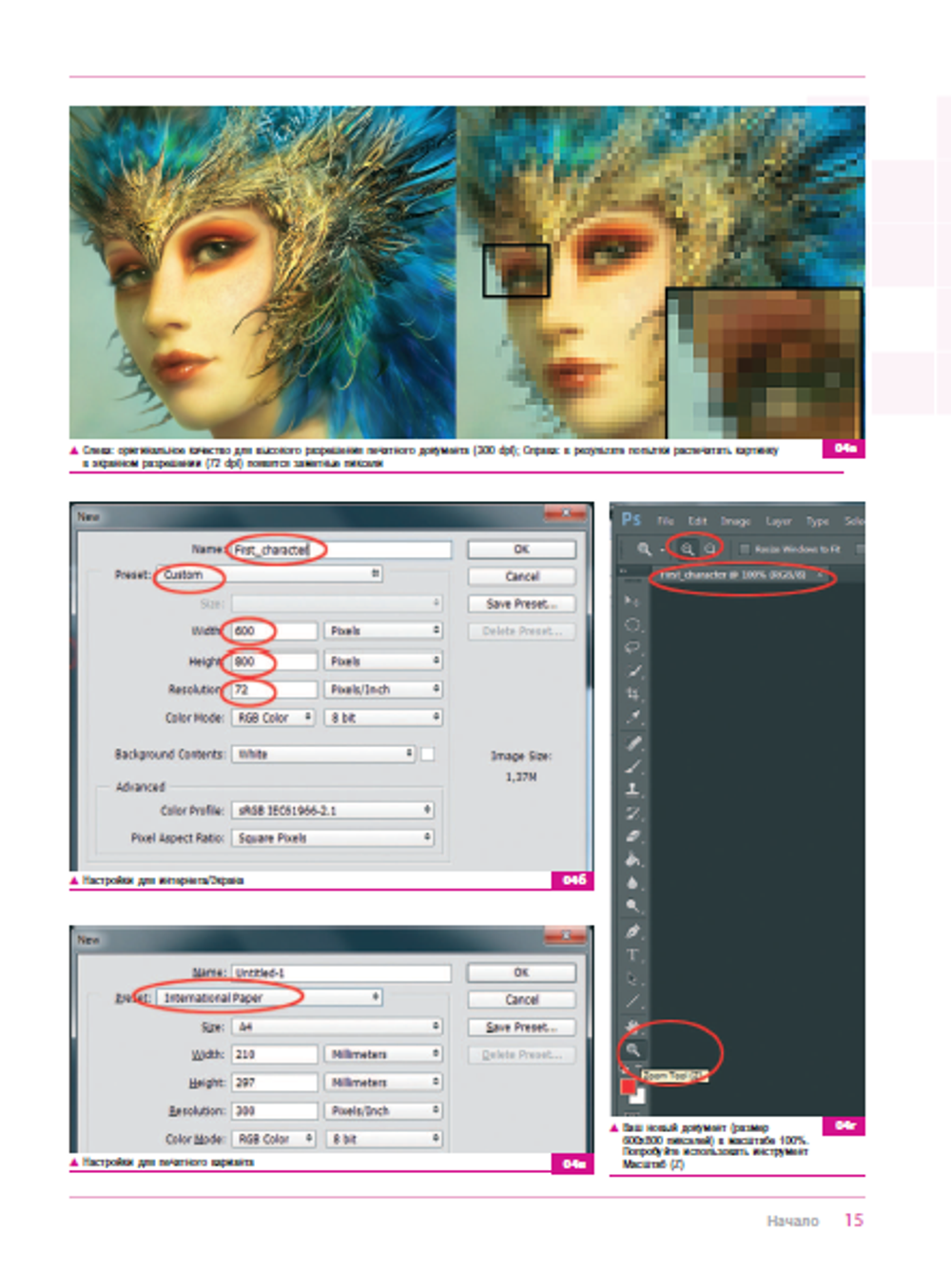Select the Clone Stamp tool

[x=631, y=787]
